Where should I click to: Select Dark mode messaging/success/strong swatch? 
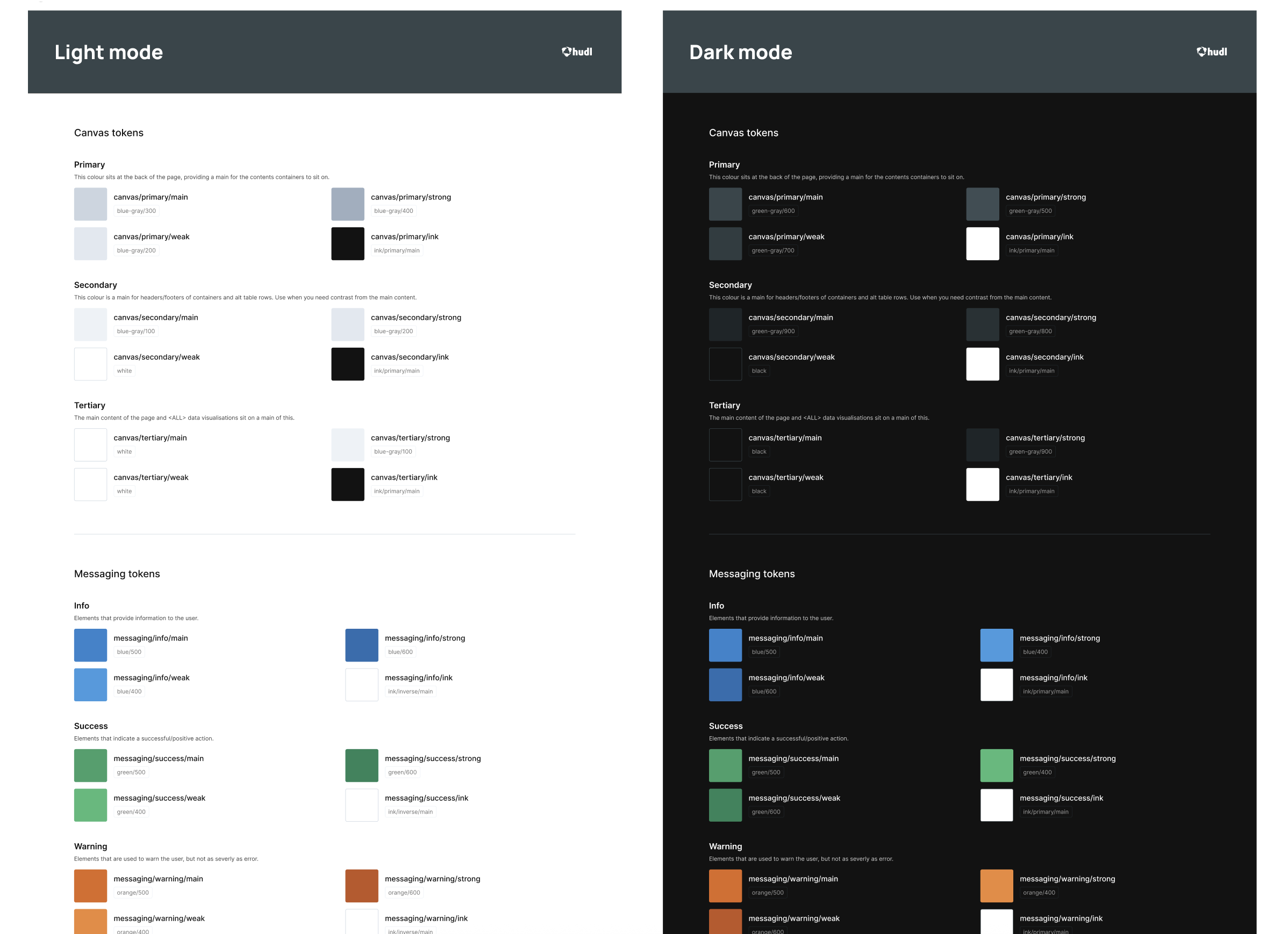(997, 765)
